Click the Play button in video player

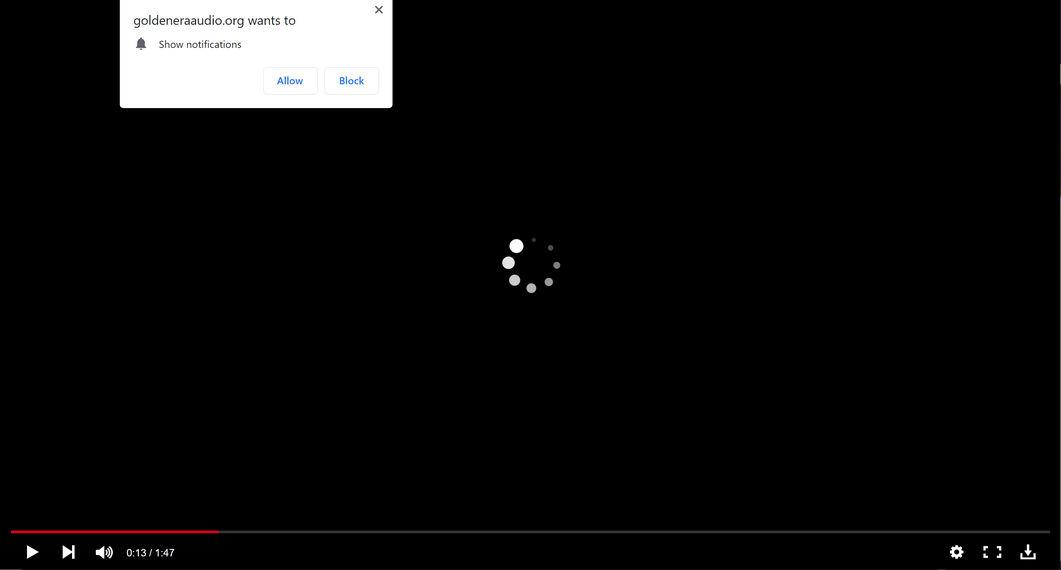click(x=32, y=552)
